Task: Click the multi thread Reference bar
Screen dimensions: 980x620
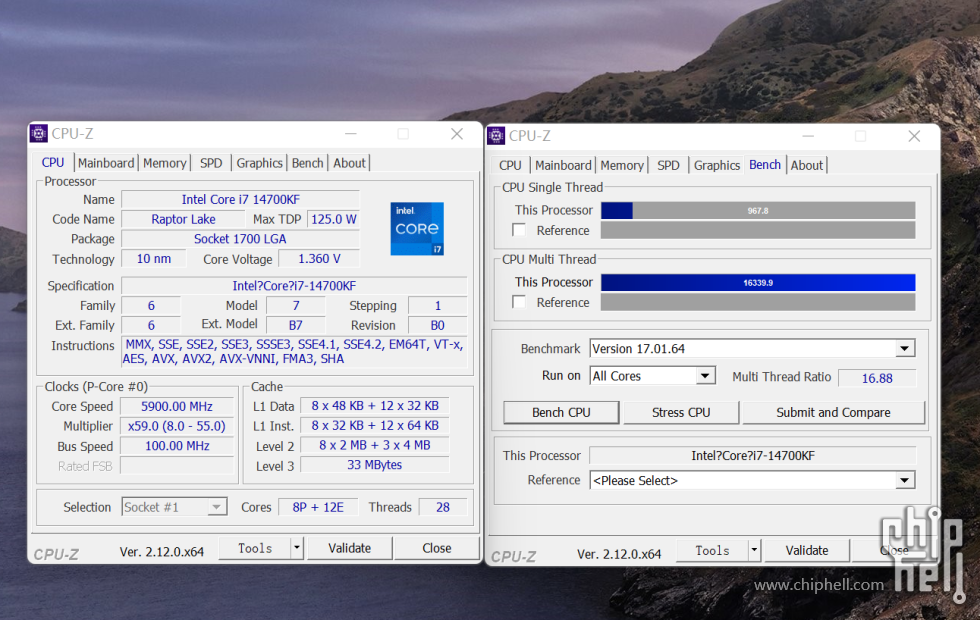Action: point(758,302)
